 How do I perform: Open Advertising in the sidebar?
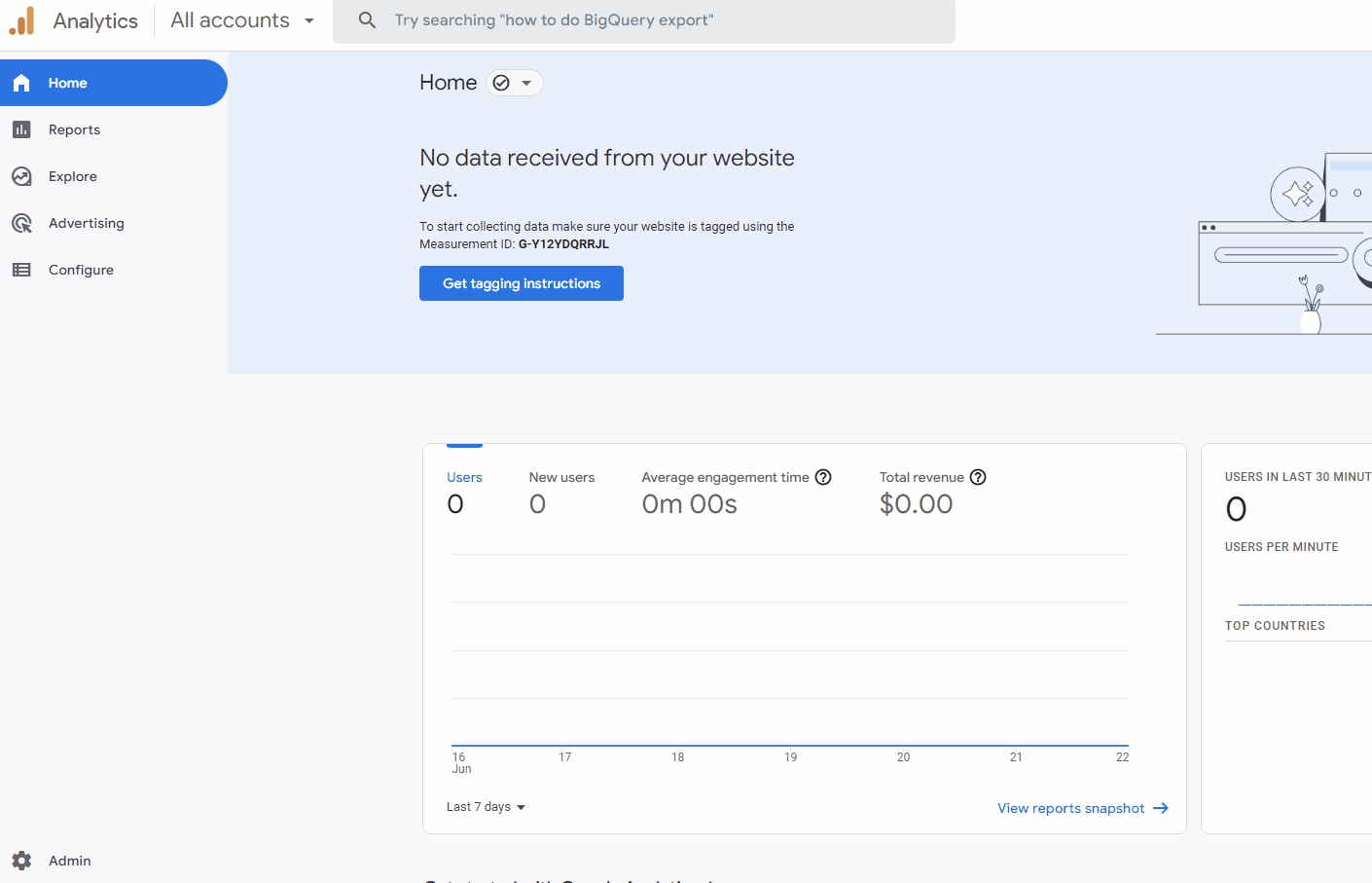(114, 223)
